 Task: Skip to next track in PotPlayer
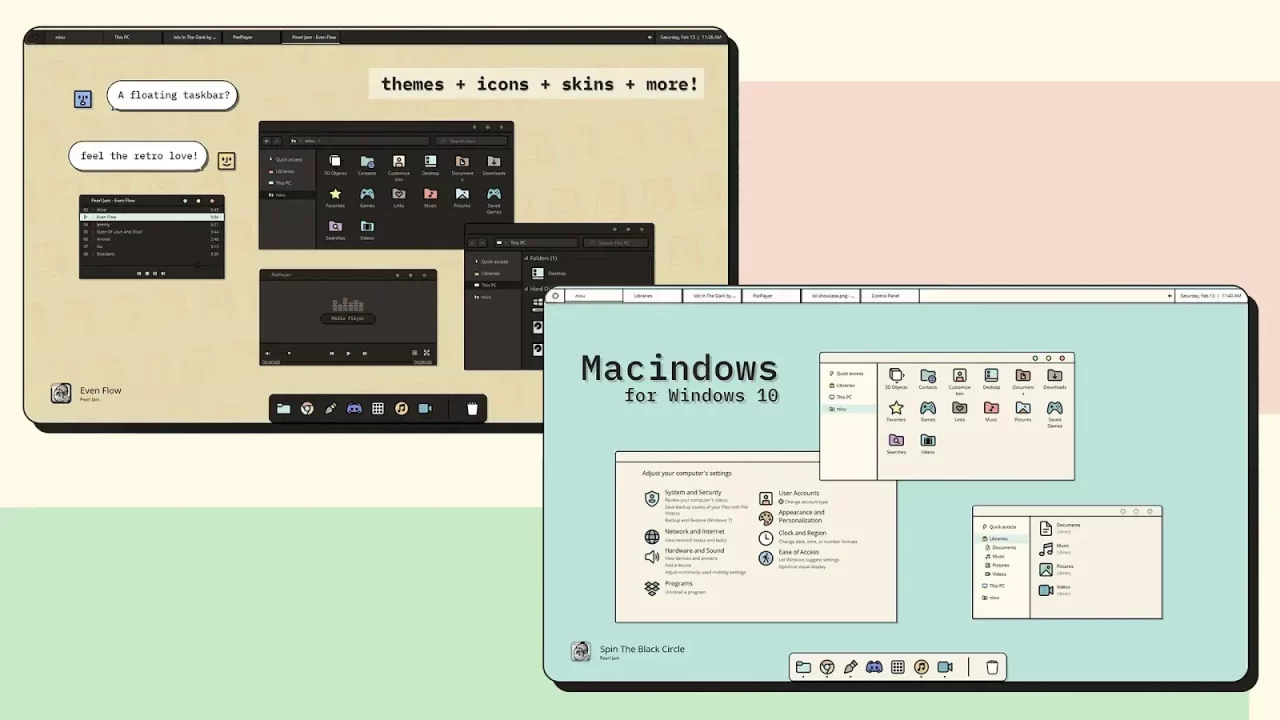click(x=365, y=353)
